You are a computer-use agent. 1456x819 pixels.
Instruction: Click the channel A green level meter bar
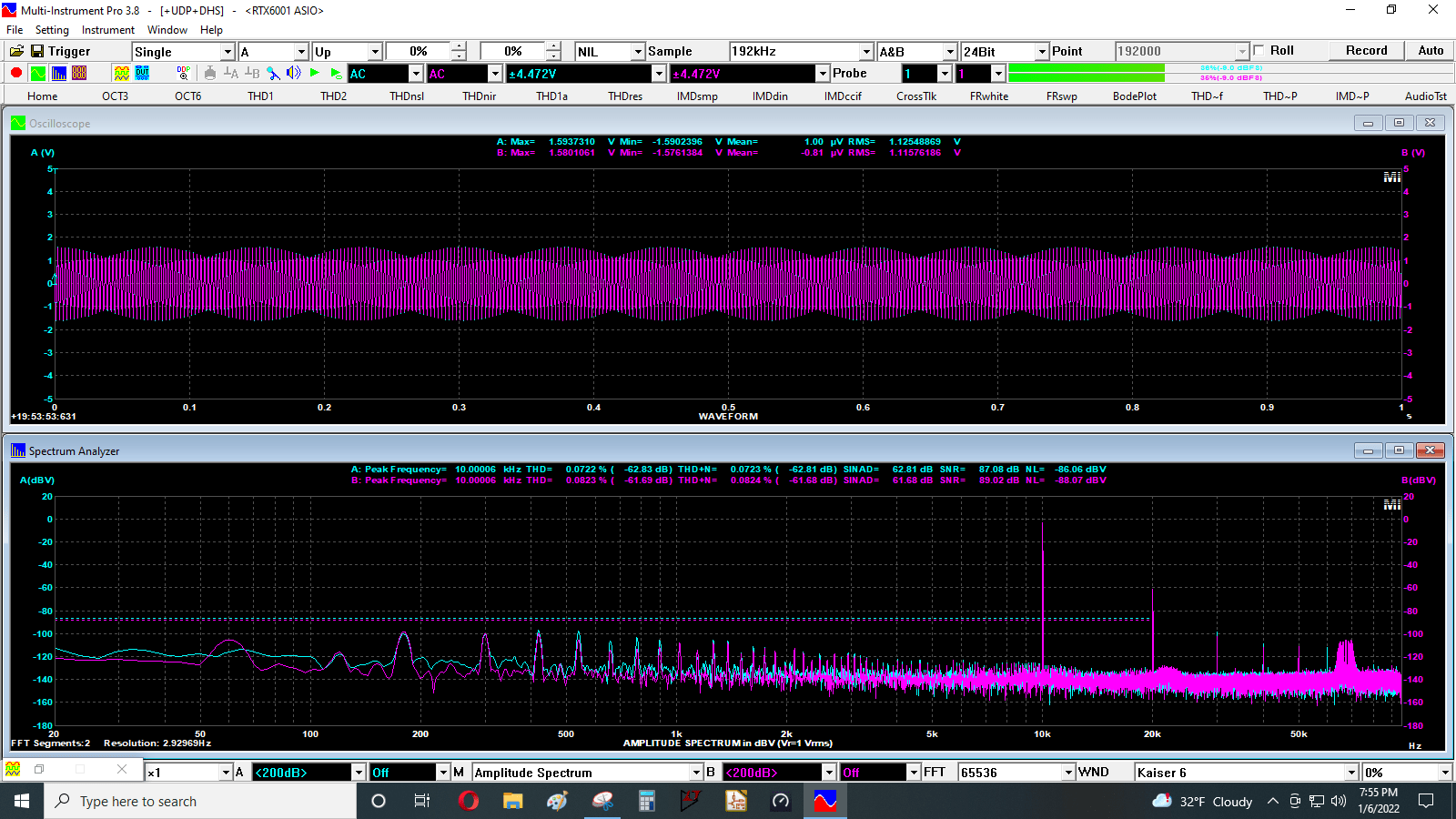(1087, 67)
